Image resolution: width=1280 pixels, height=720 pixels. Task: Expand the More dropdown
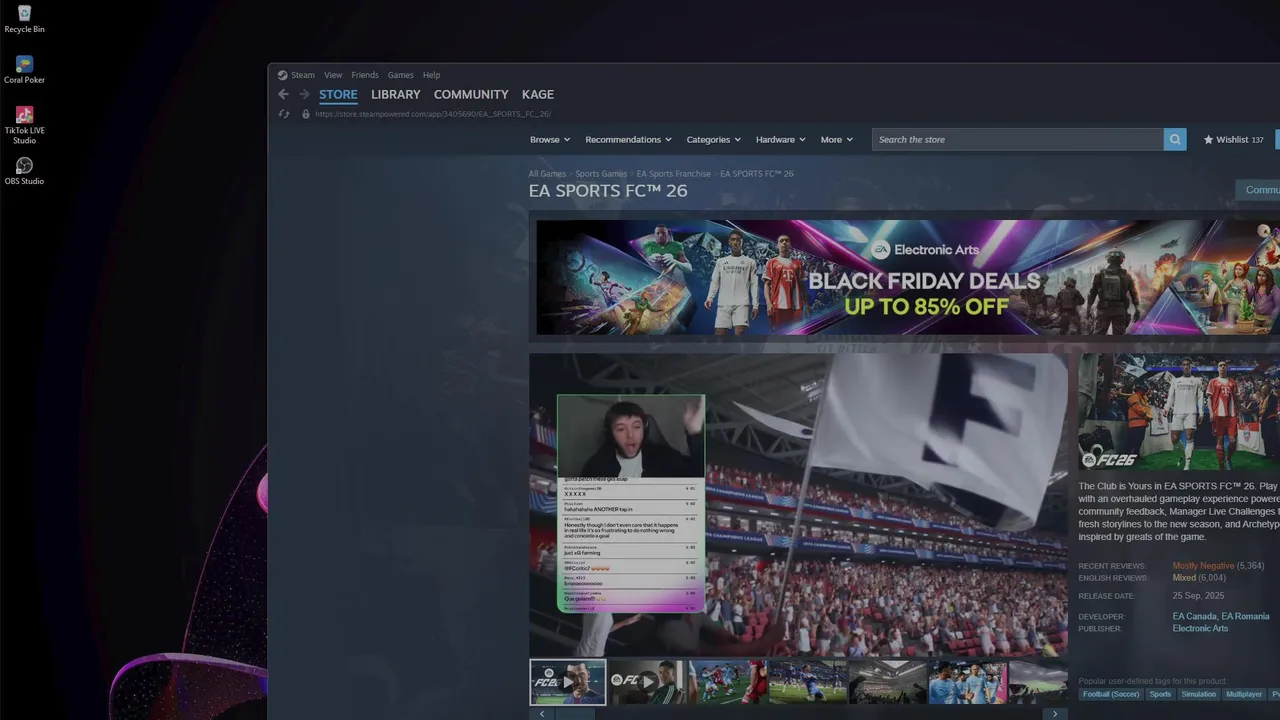pyautogui.click(x=837, y=140)
